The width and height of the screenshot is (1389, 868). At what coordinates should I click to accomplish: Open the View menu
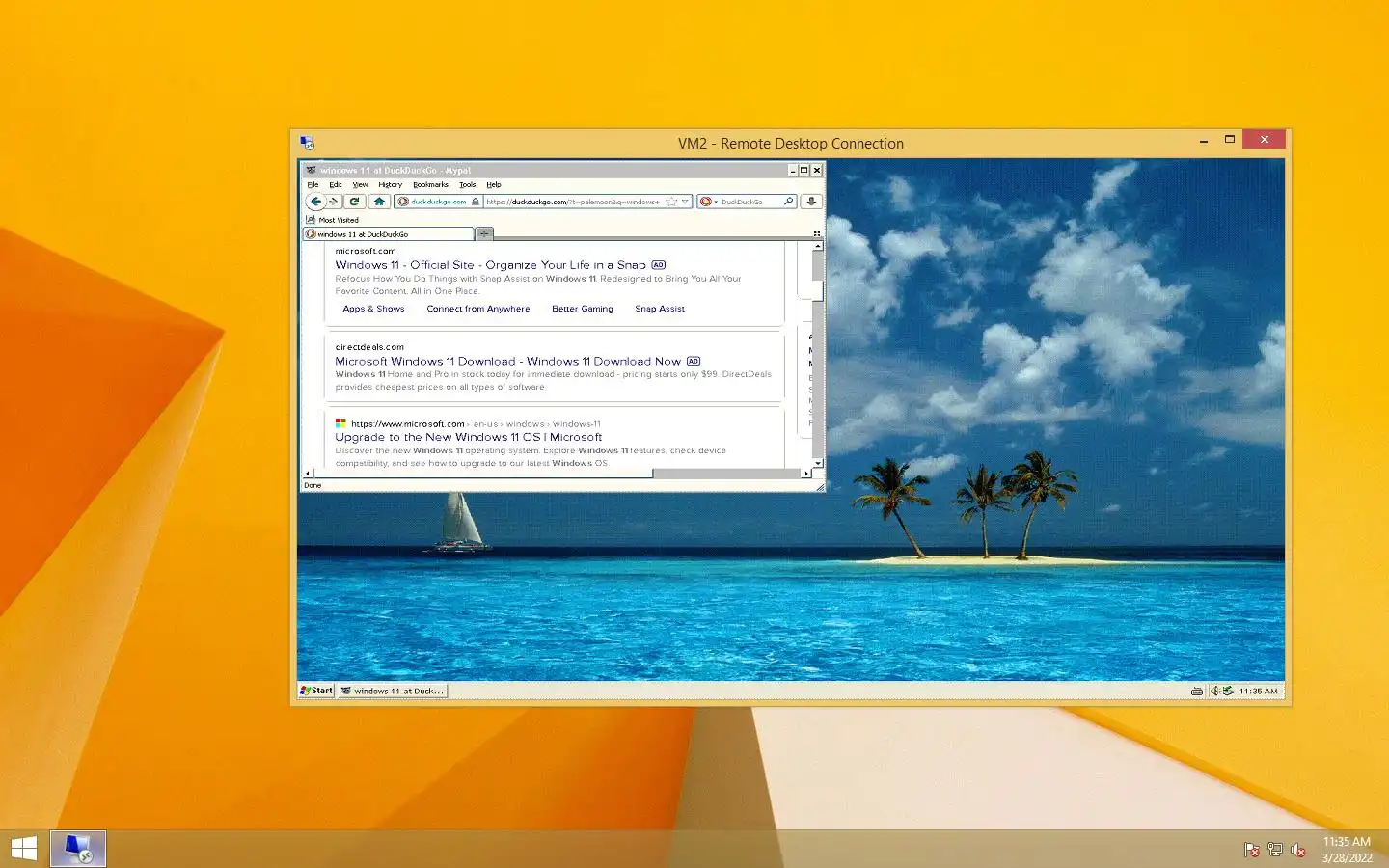pos(360,184)
